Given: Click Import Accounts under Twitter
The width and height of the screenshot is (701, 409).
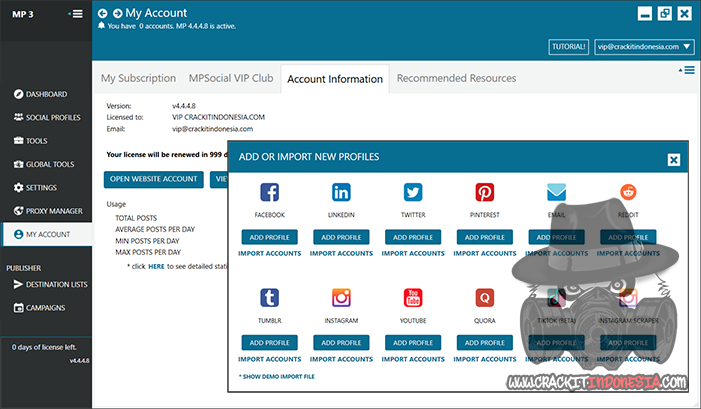Looking at the screenshot, I should 413,254.
